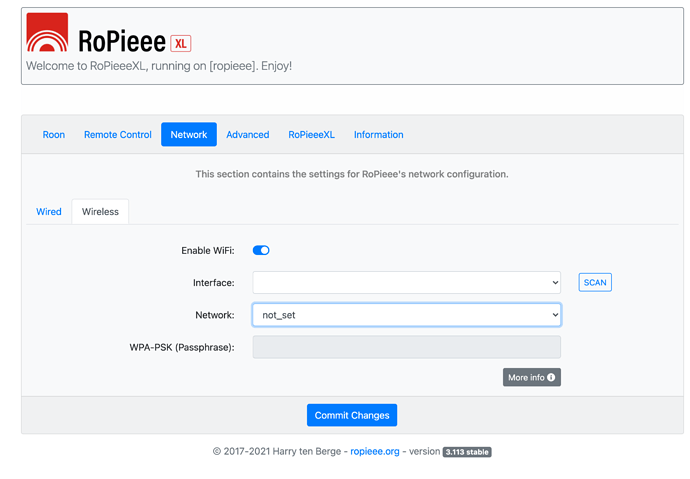Open the Remote Control tab
The width and height of the screenshot is (690, 479).
point(117,135)
